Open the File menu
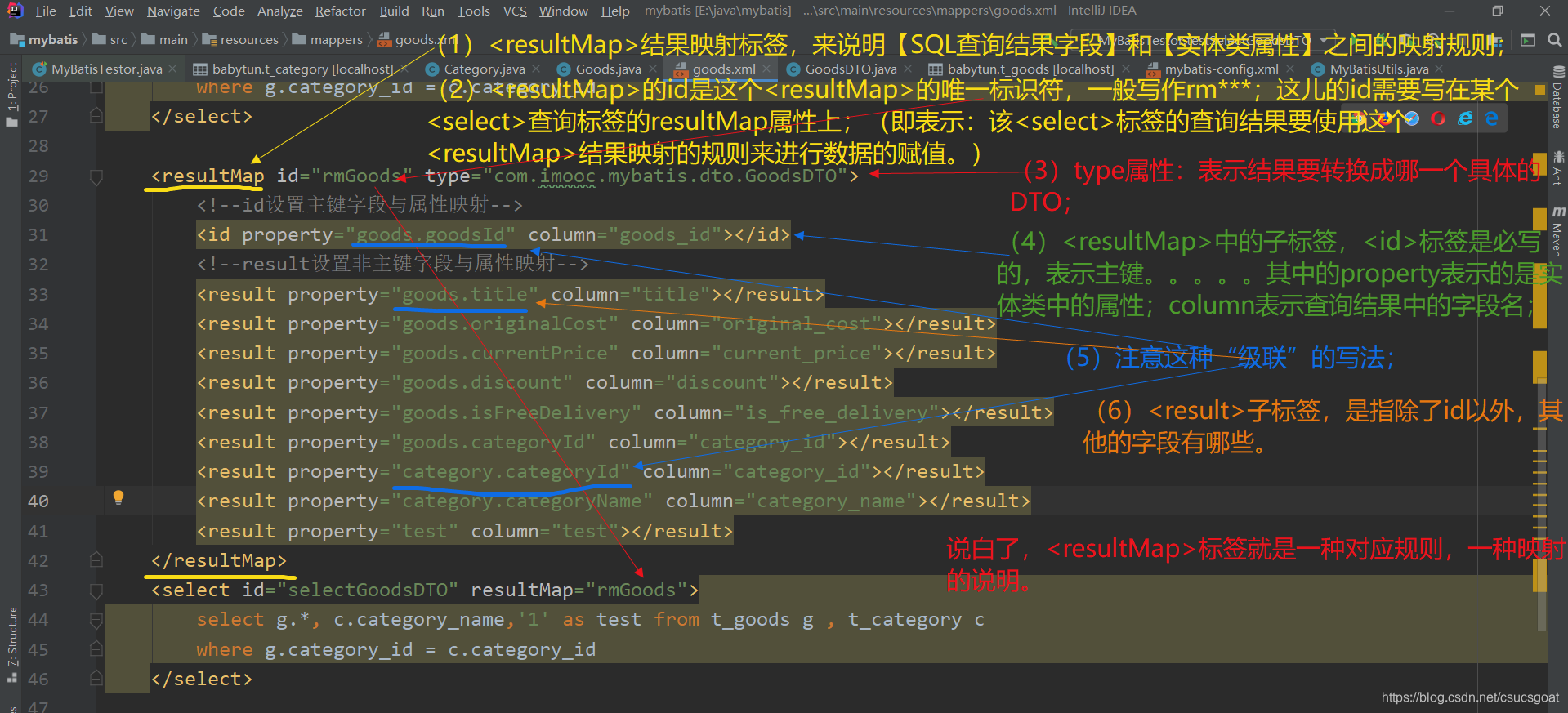 pyautogui.click(x=46, y=11)
